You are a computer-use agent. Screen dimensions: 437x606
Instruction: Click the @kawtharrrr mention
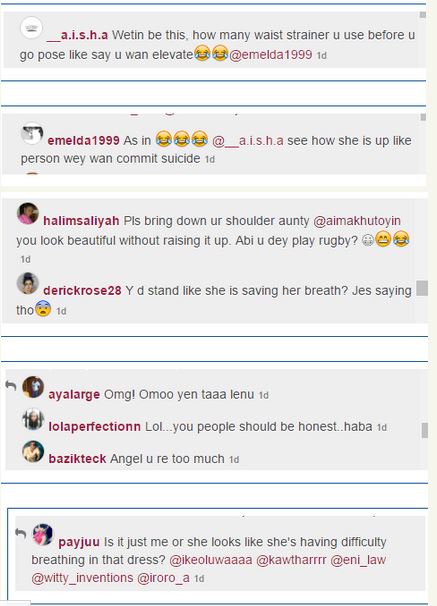(x=291, y=560)
